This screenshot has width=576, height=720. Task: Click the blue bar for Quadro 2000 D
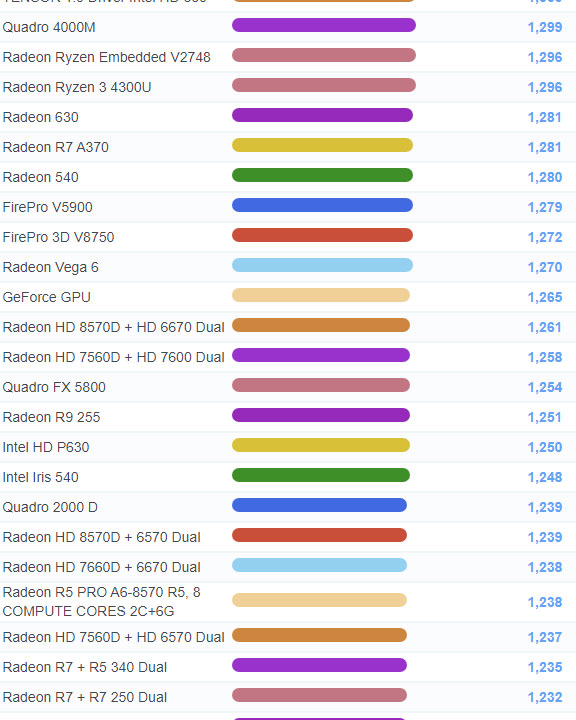tap(319, 505)
